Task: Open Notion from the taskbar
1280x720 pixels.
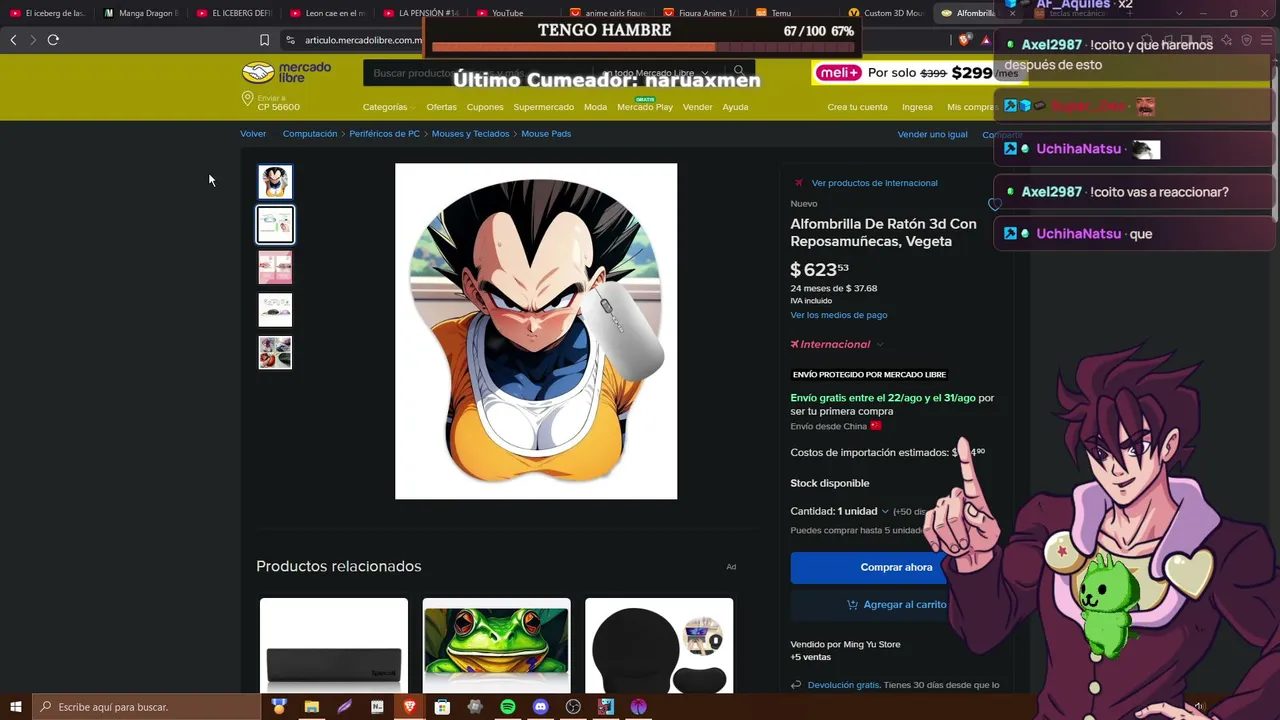Action: coord(377,707)
